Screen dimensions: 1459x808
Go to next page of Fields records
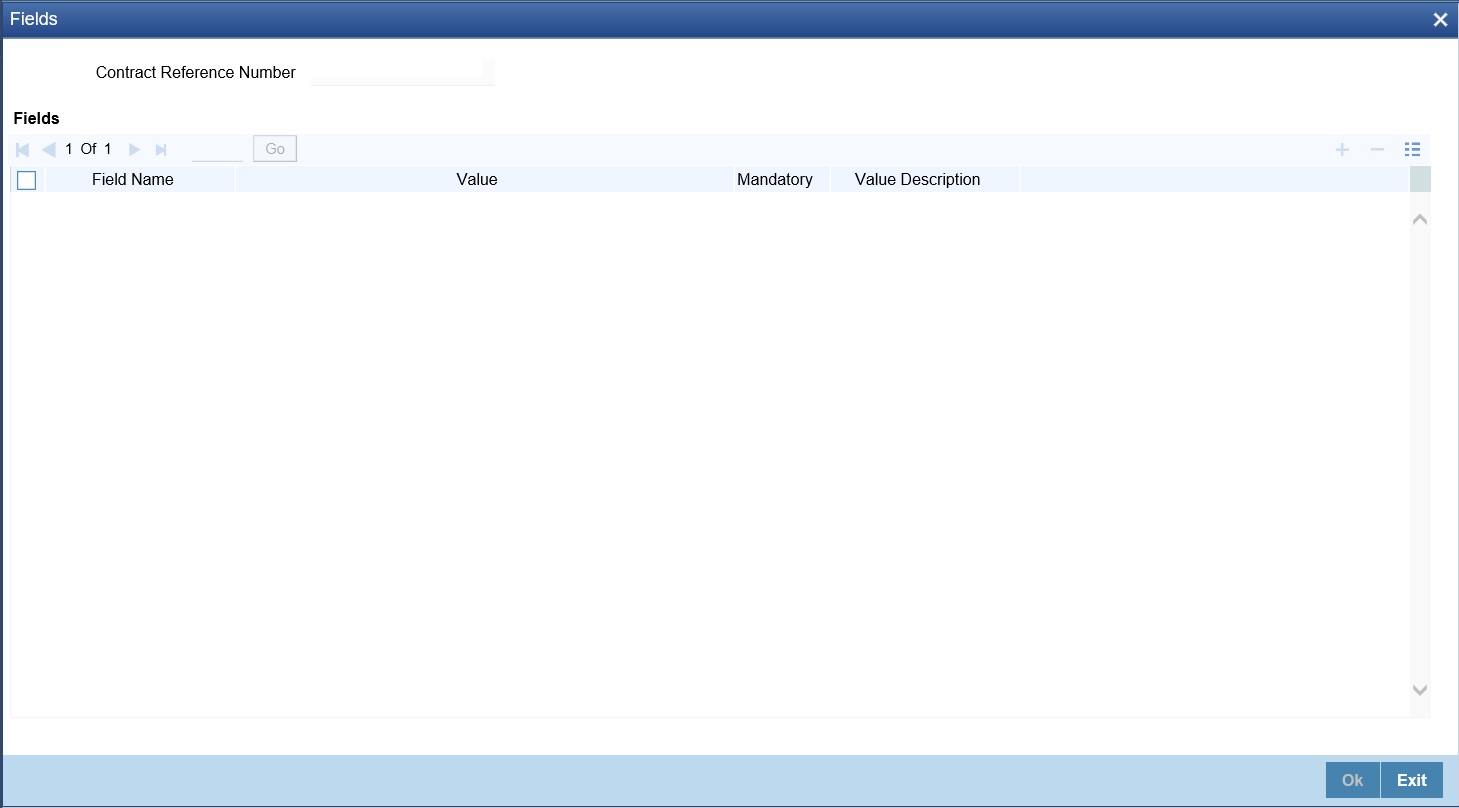[x=134, y=149]
